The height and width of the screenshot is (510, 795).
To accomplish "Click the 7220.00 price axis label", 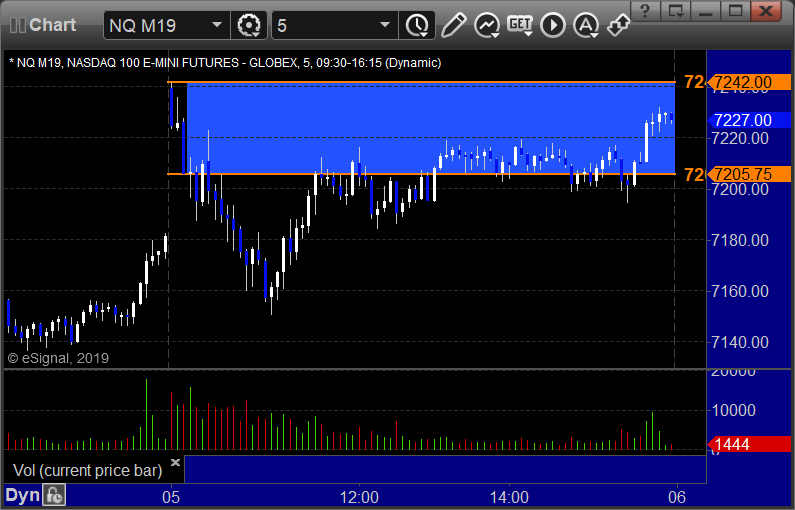I will point(740,138).
